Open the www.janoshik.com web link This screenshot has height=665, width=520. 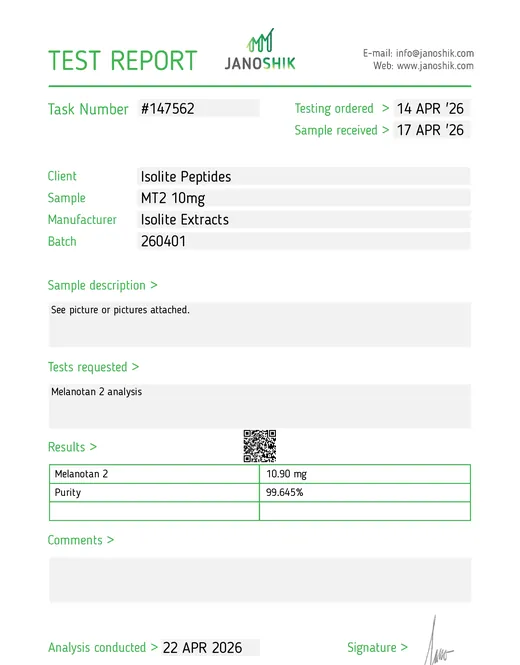tap(435, 66)
